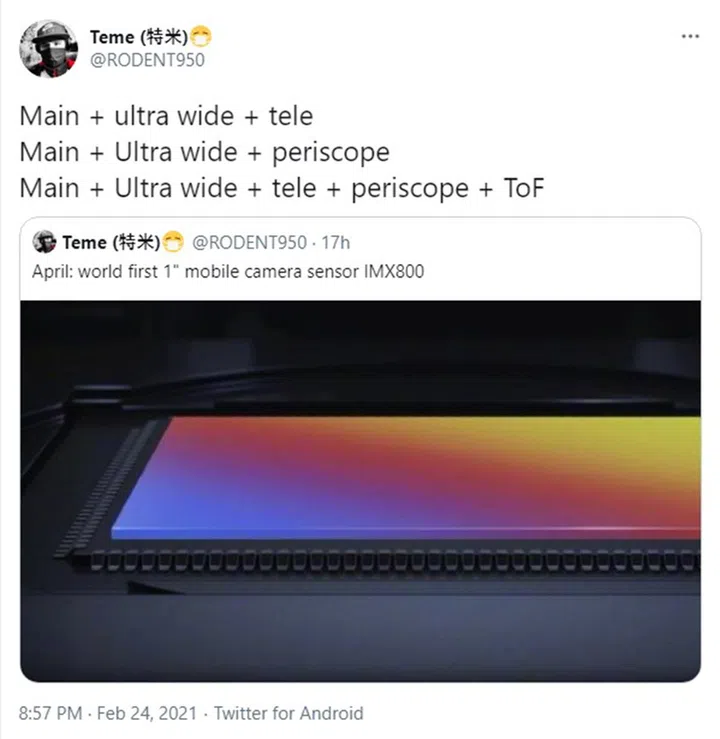Click Teme name inside the quoted tweet

(x=111, y=242)
